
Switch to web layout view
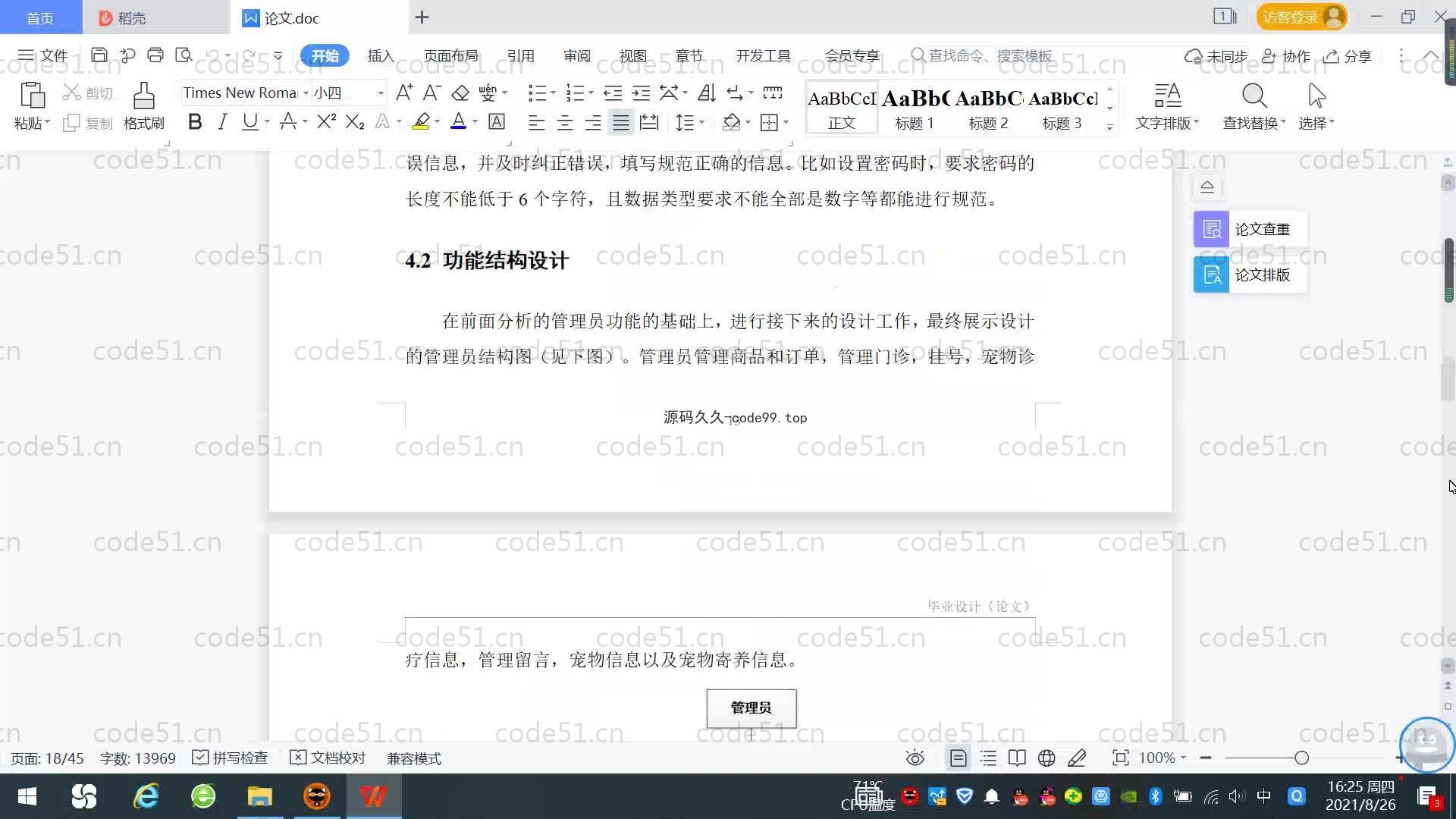point(1046,758)
